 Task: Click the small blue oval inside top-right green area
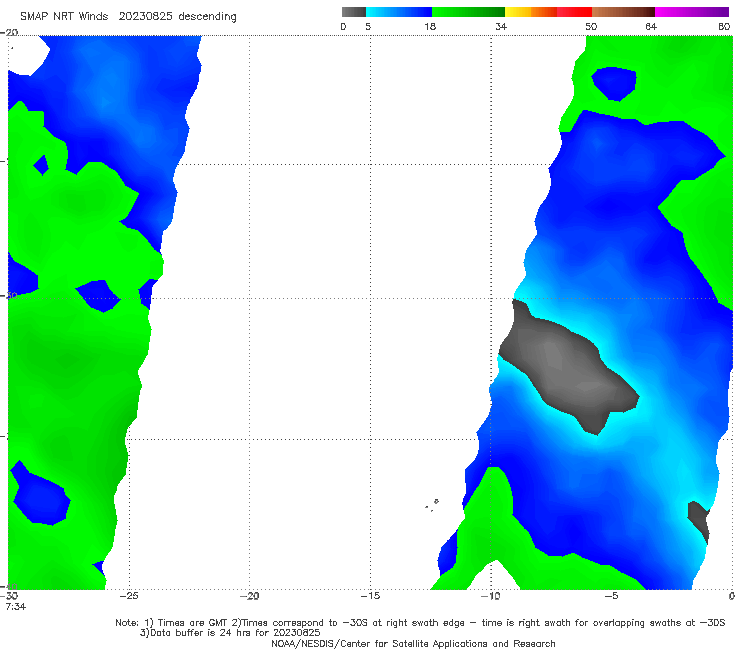614,84
